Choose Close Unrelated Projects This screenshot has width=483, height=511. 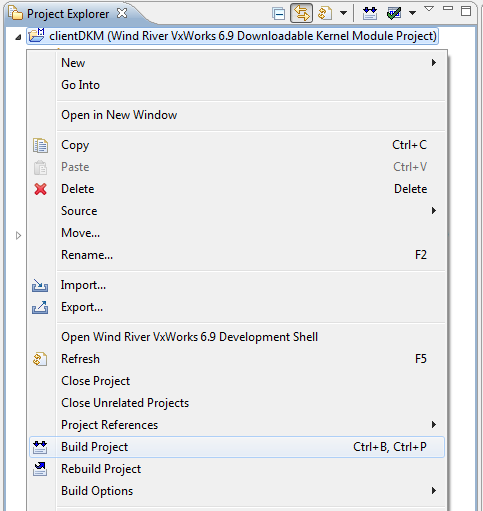(237, 403)
